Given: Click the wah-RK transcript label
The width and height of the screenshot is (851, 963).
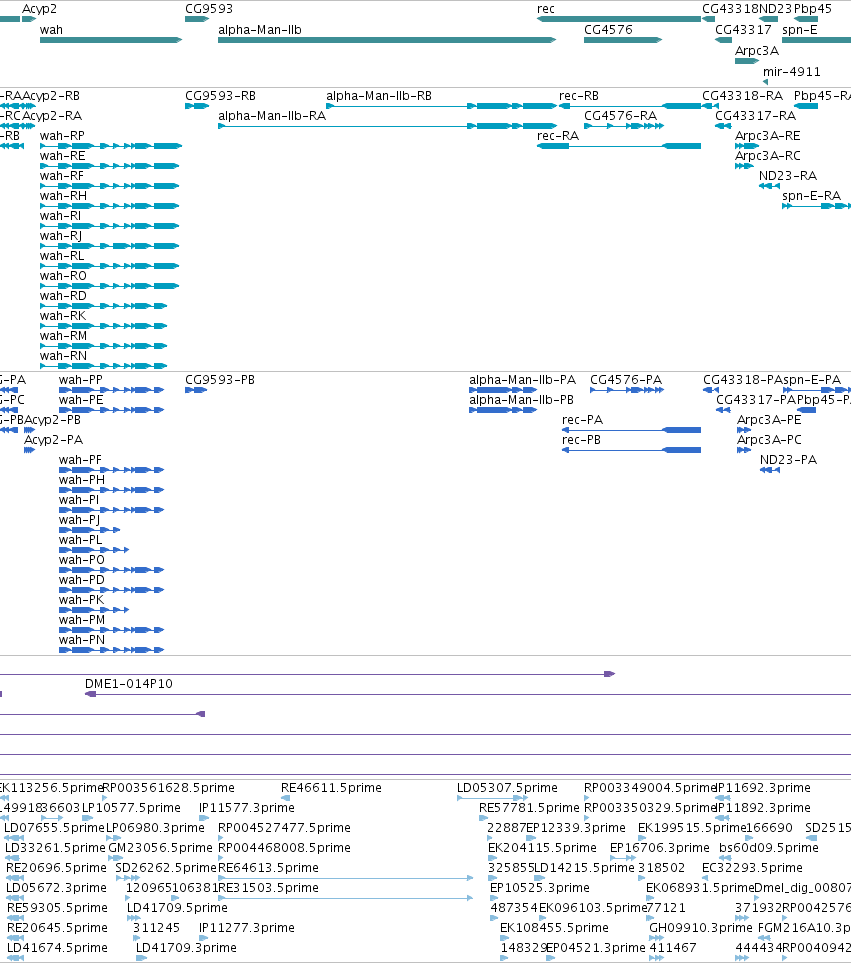Looking at the screenshot, I should 63,316.
